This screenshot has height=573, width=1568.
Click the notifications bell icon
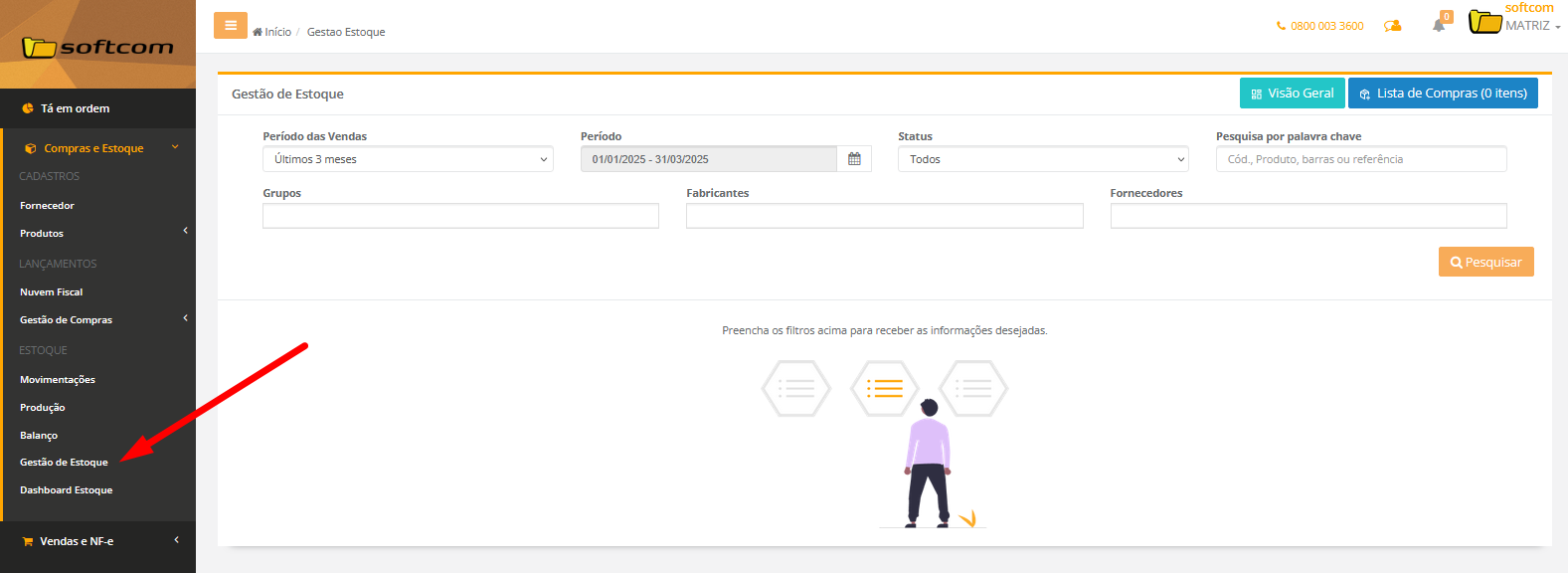tap(1439, 26)
